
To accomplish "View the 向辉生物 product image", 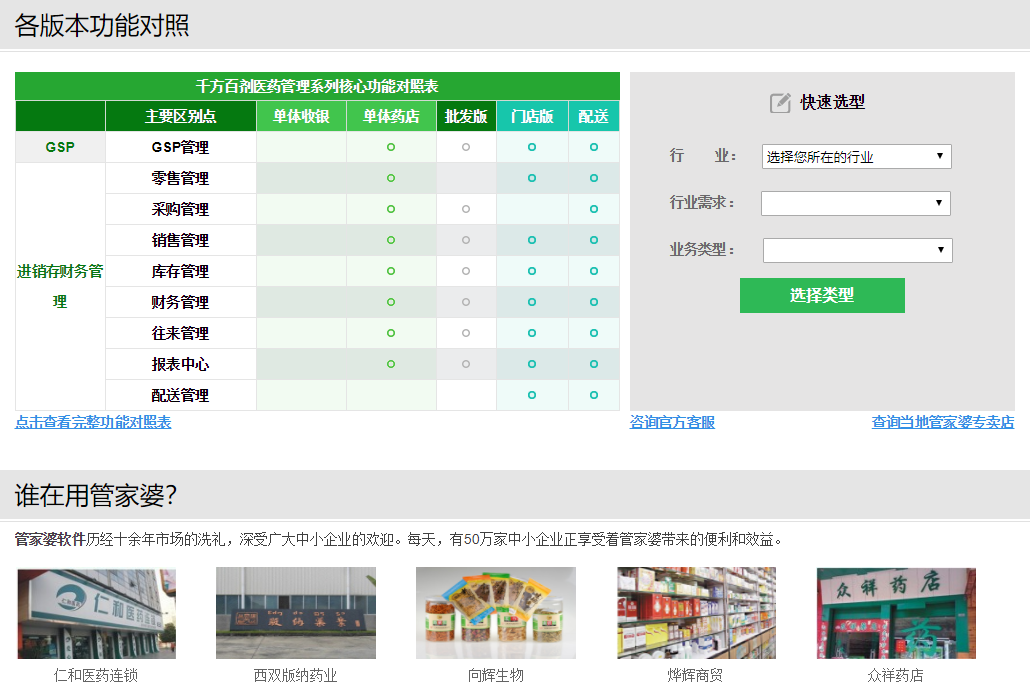I will (495, 613).
